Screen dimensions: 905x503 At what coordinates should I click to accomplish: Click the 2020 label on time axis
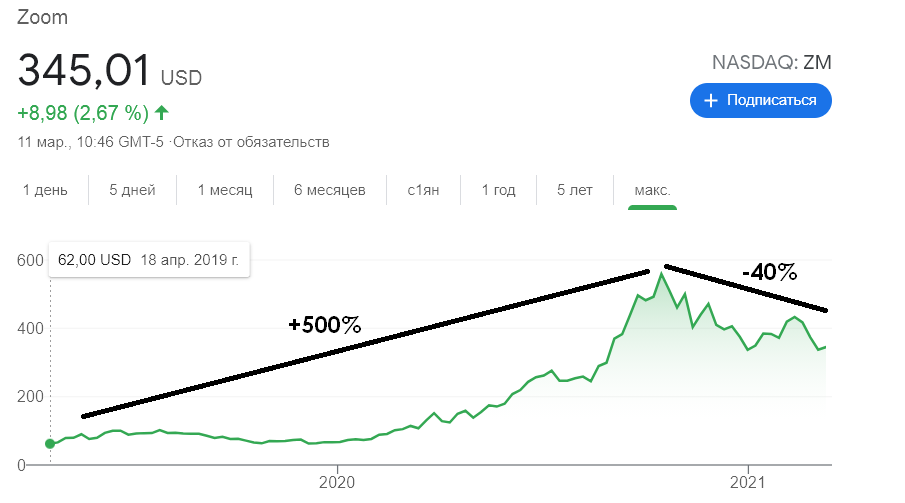(x=337, y=483)
